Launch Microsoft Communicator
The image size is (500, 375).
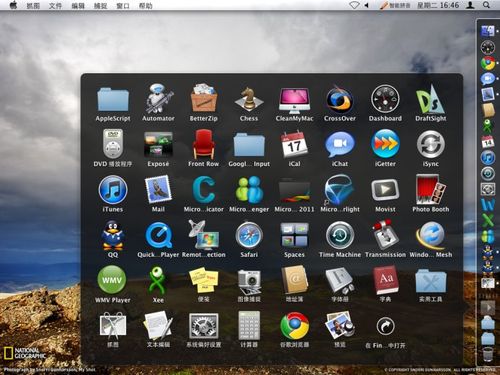tap(204, 189)
